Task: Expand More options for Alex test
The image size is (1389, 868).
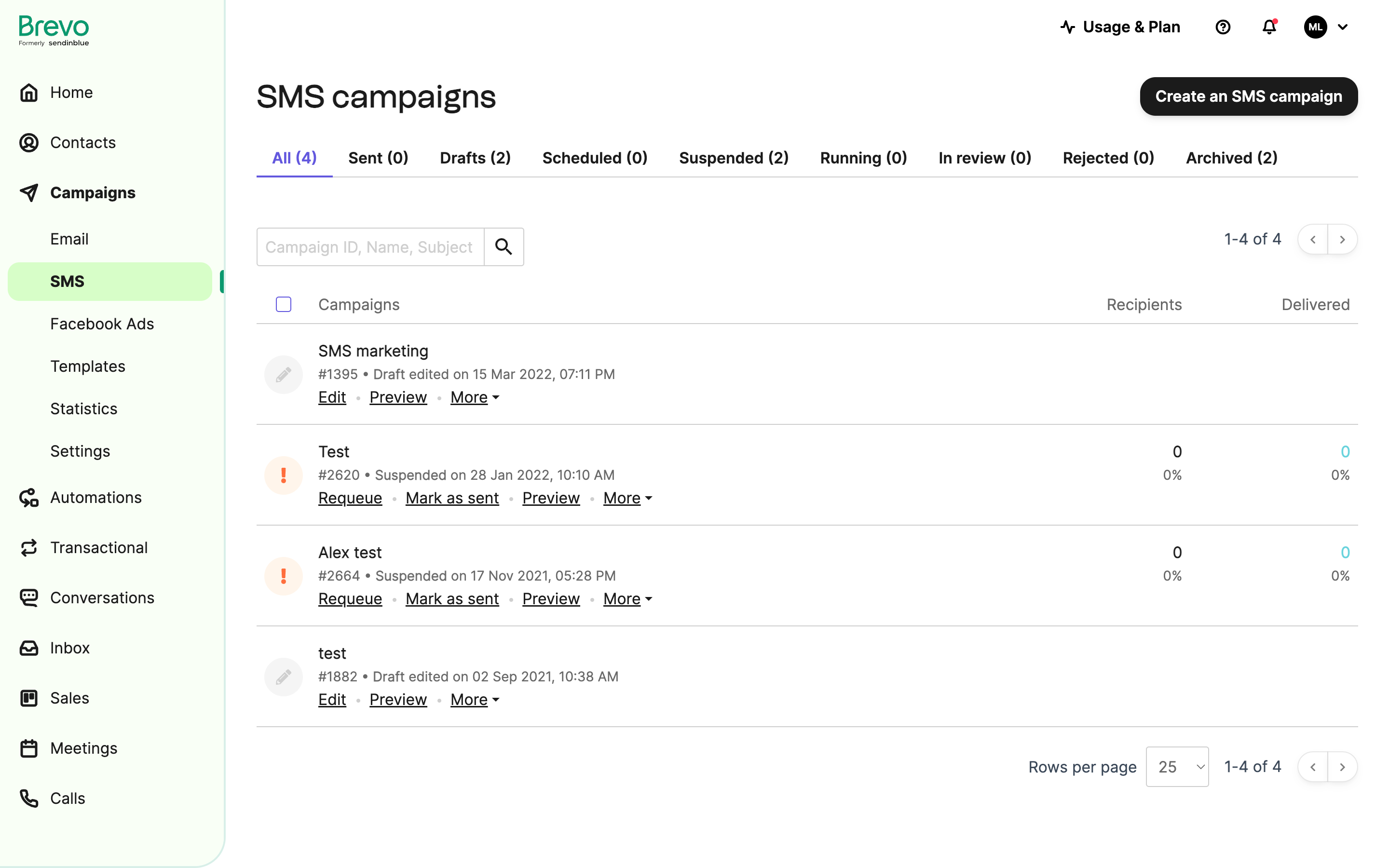Action: [x=627, y=599]
